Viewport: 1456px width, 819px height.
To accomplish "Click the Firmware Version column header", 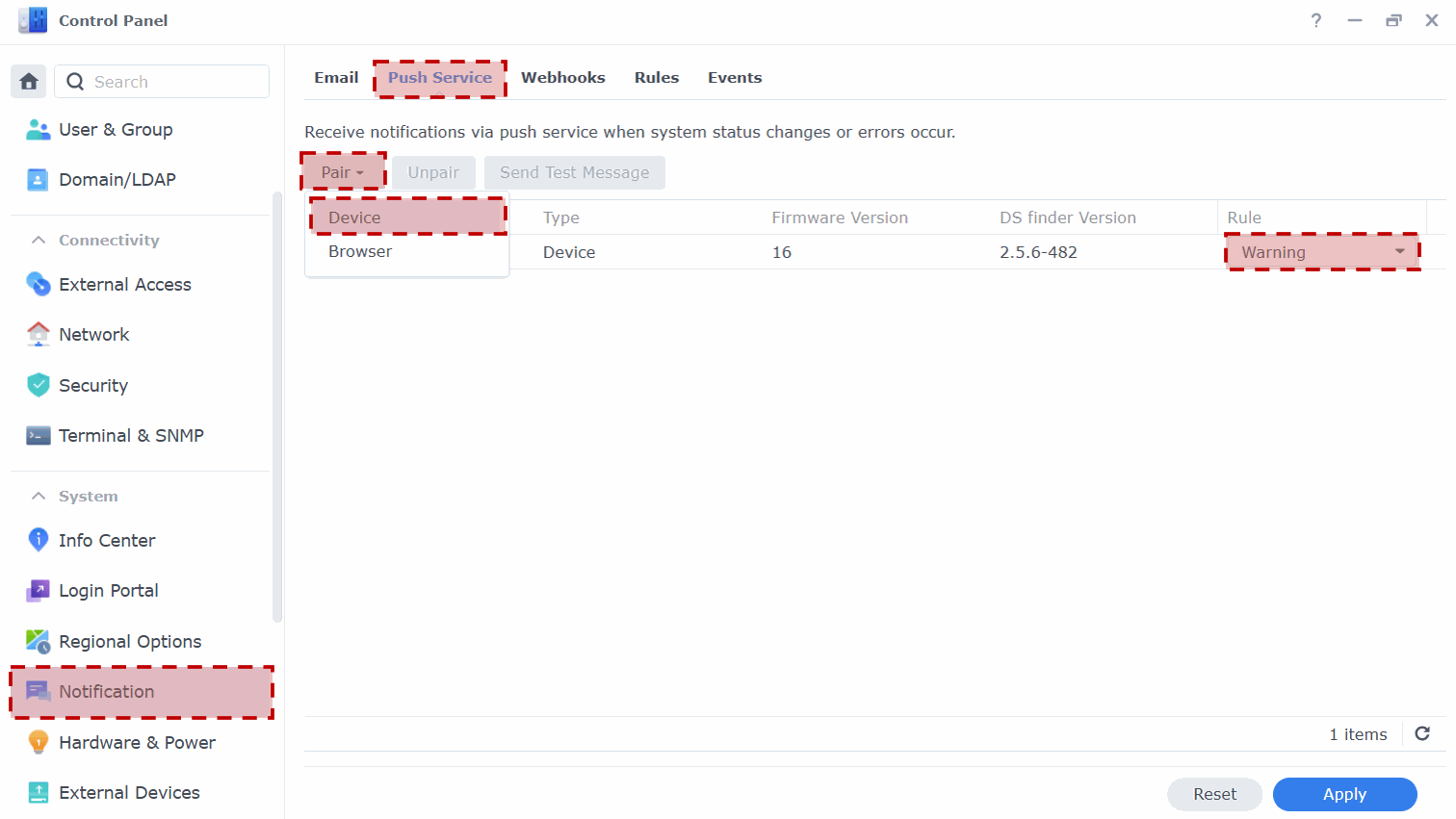I will [840, 218].
